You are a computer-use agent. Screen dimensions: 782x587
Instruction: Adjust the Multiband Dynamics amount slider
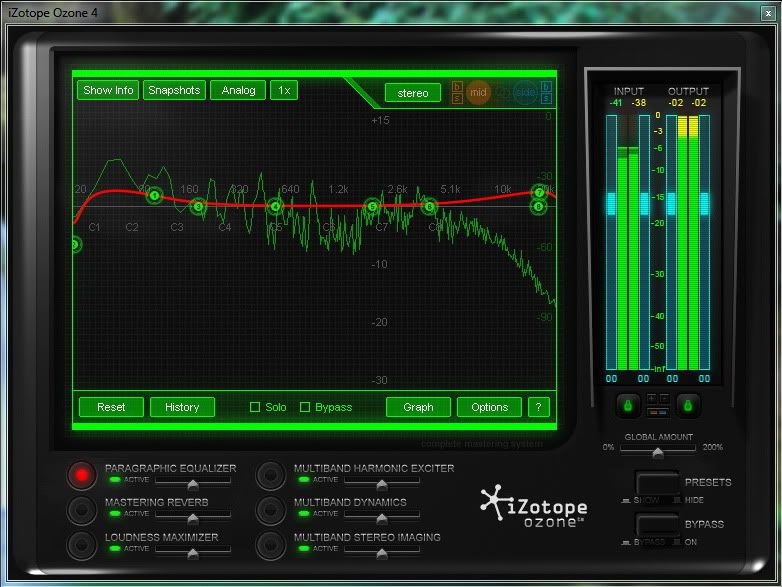click(382, 519)
